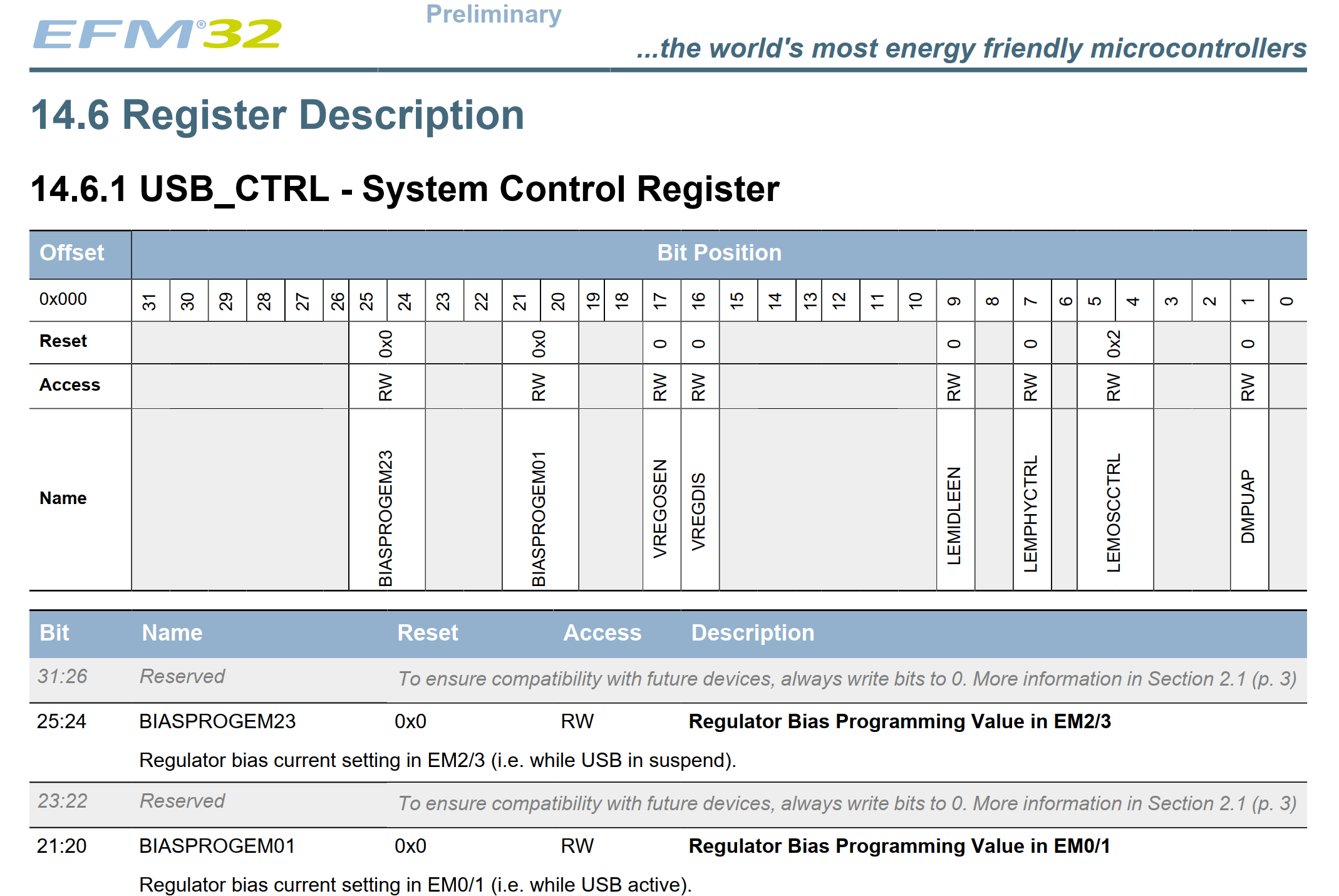Screen dimensions: 1339x896
Task: Click the Bit Position header
Action: [719, 253]
